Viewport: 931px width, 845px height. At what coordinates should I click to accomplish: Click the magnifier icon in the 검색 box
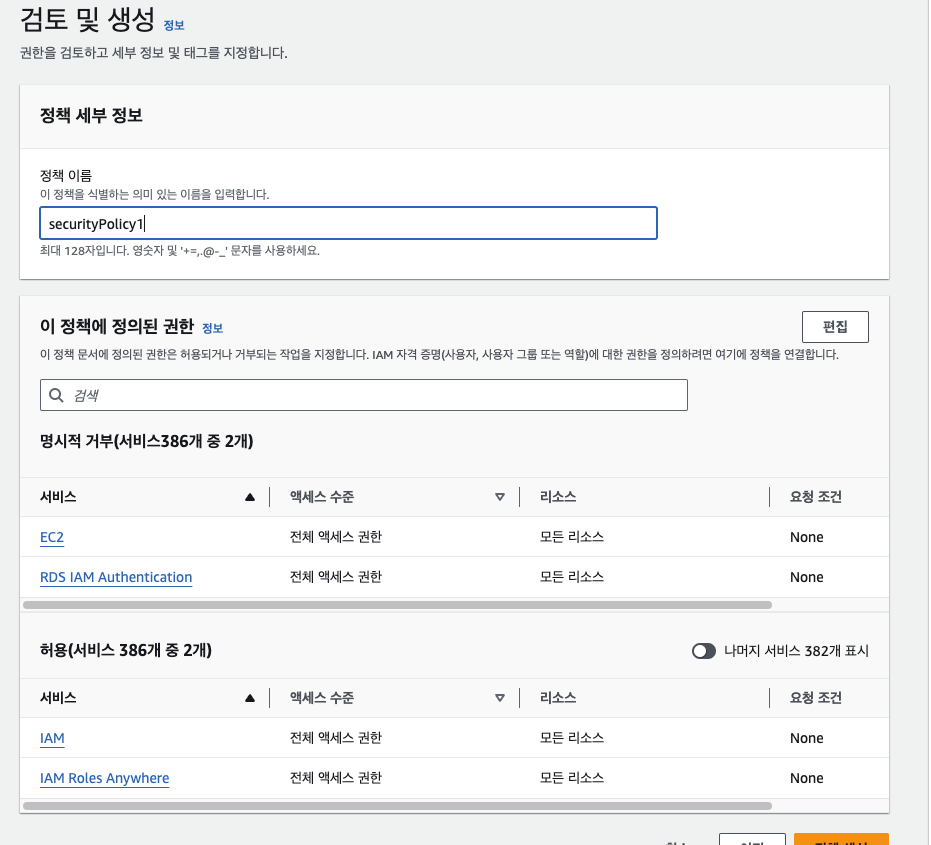(x=56, y=395)
